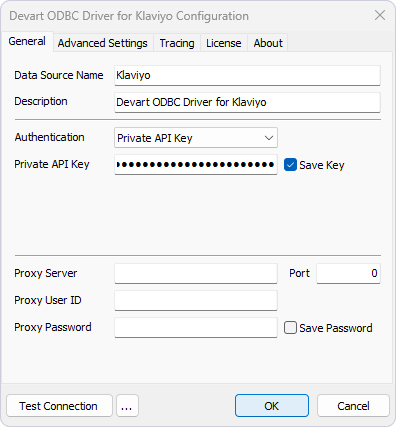Switch to the General tab
This screenshot has height=427, width=396.
[27, 42]
